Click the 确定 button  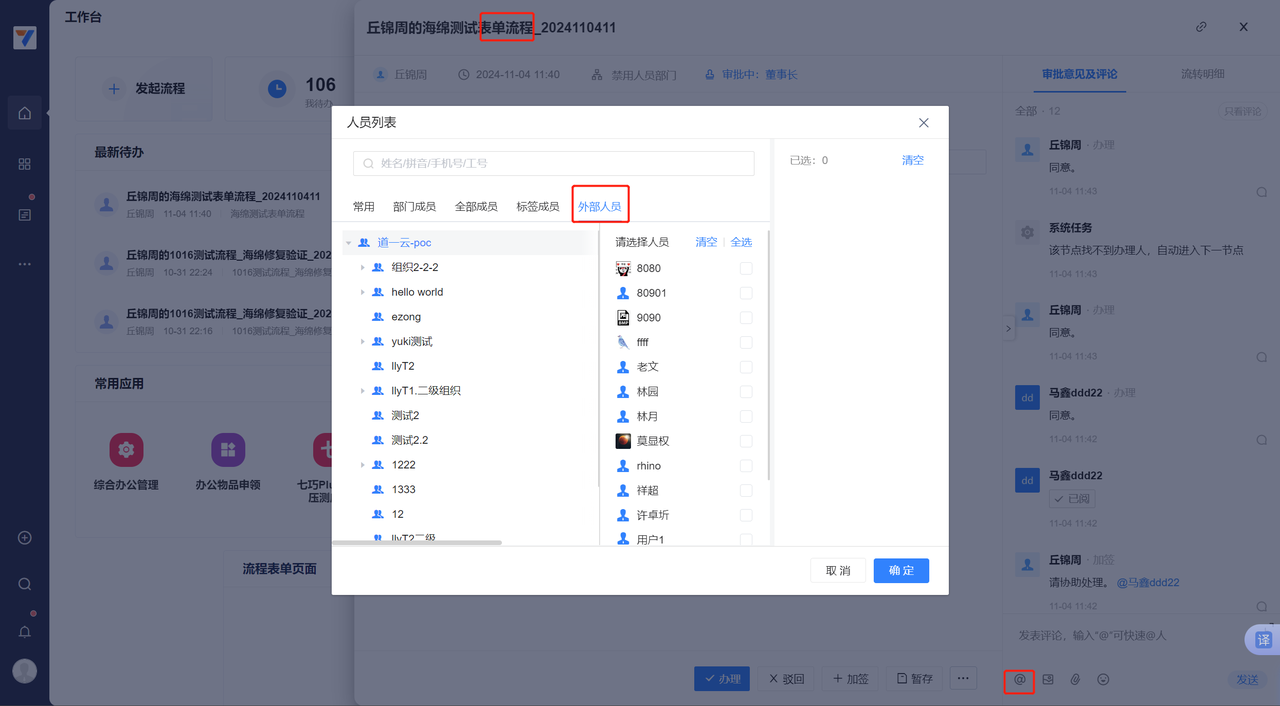click(x=900, y=570)
